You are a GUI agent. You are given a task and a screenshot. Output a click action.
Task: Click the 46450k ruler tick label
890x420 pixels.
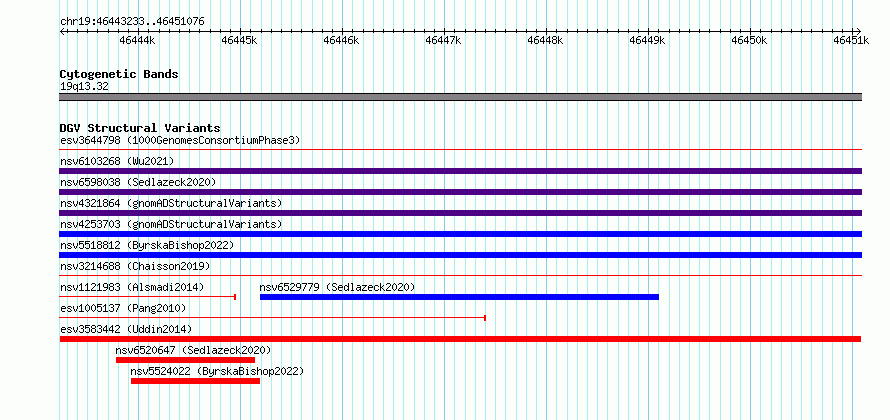[x=749, y=40]
